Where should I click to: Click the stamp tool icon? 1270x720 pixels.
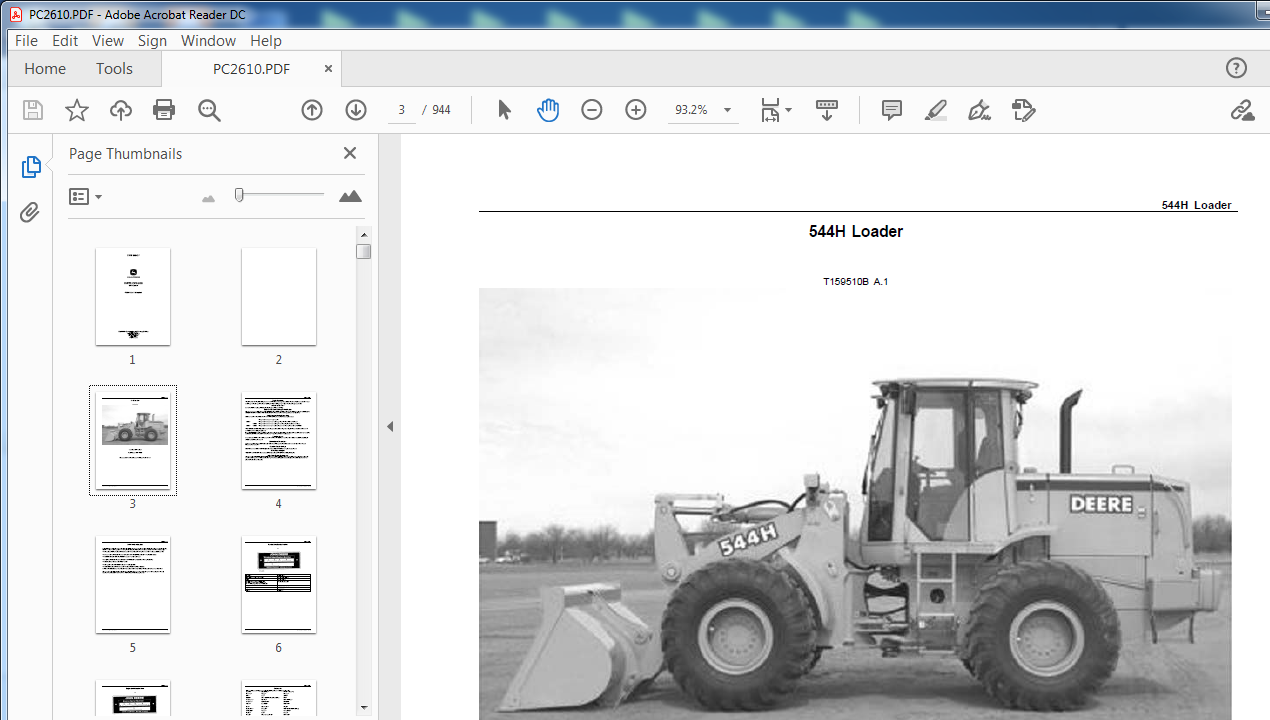pos(1023,110)
